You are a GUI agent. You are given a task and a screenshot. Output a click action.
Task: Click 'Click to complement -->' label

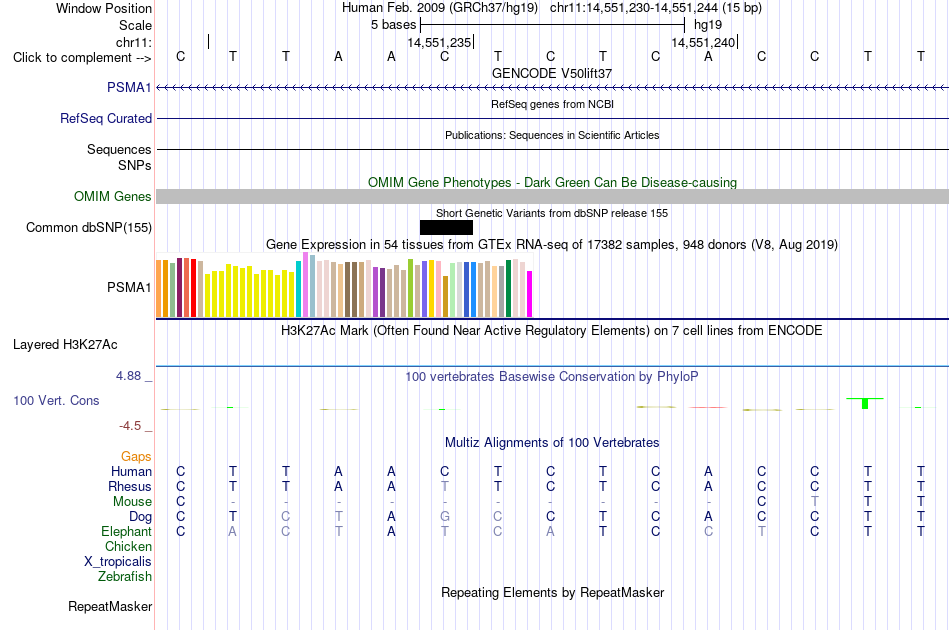82,58
